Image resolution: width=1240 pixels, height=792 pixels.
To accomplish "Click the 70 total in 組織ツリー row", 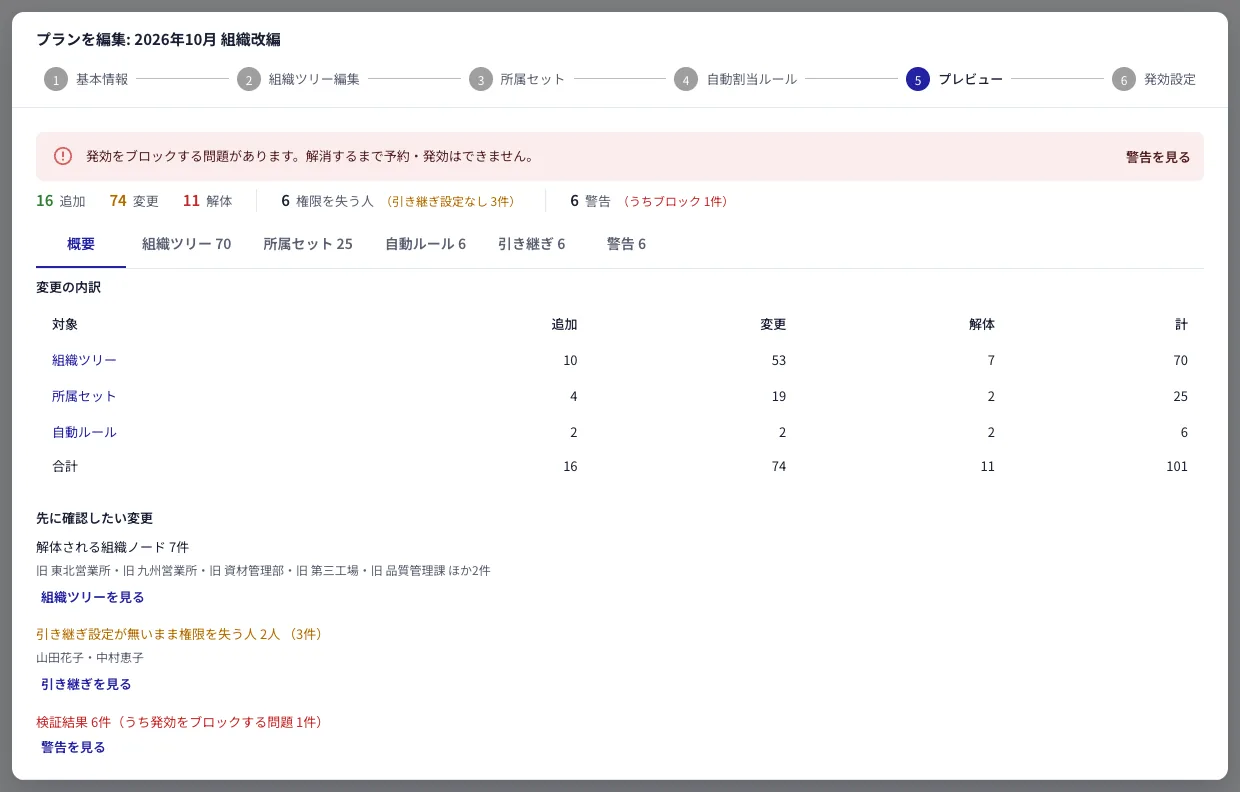I will [1180, 360].
